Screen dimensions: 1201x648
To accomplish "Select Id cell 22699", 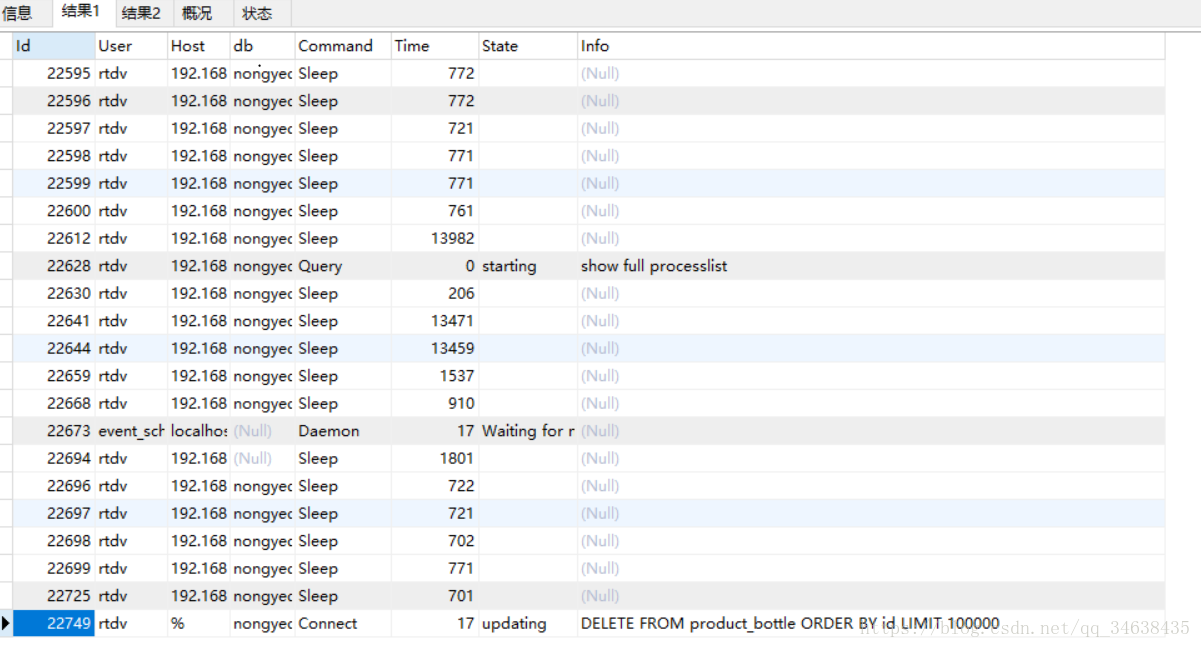I will pos(54,568).
